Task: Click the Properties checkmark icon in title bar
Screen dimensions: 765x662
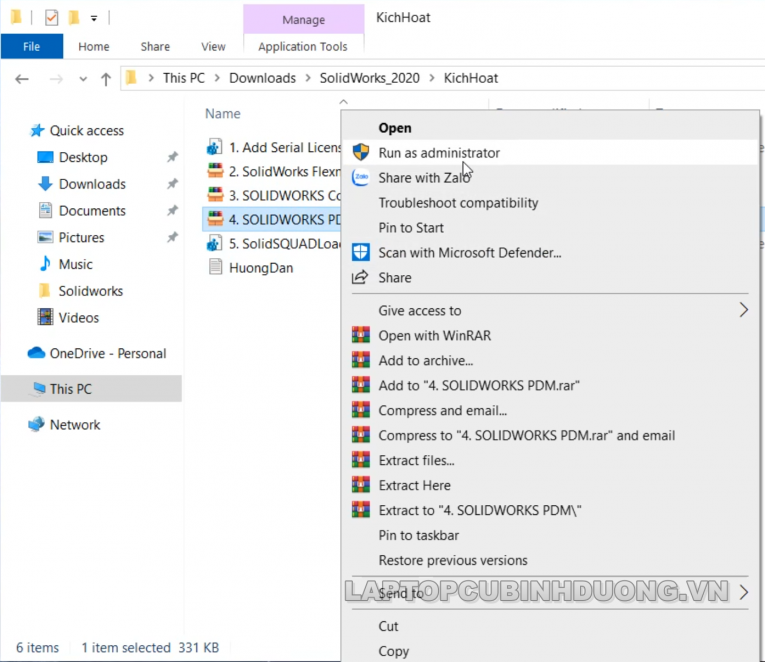Action: tap(51, 18)
